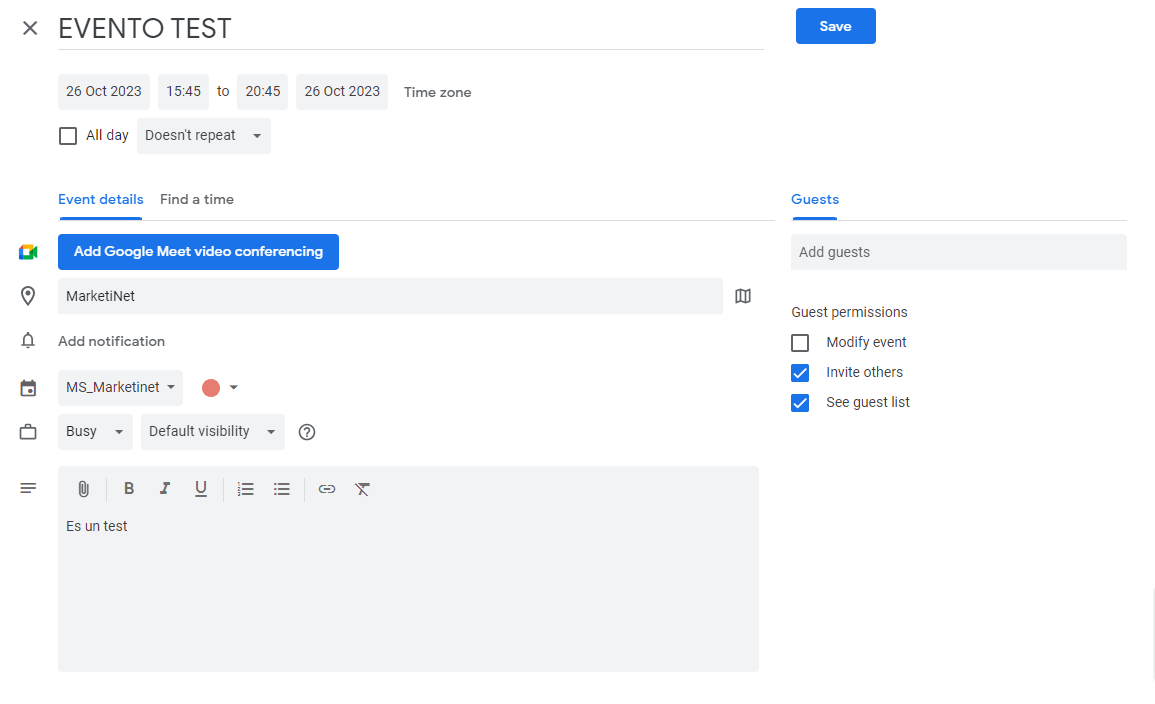Close the event editor with the X icon
The image size is (1155, 704).
pos(30,28)
